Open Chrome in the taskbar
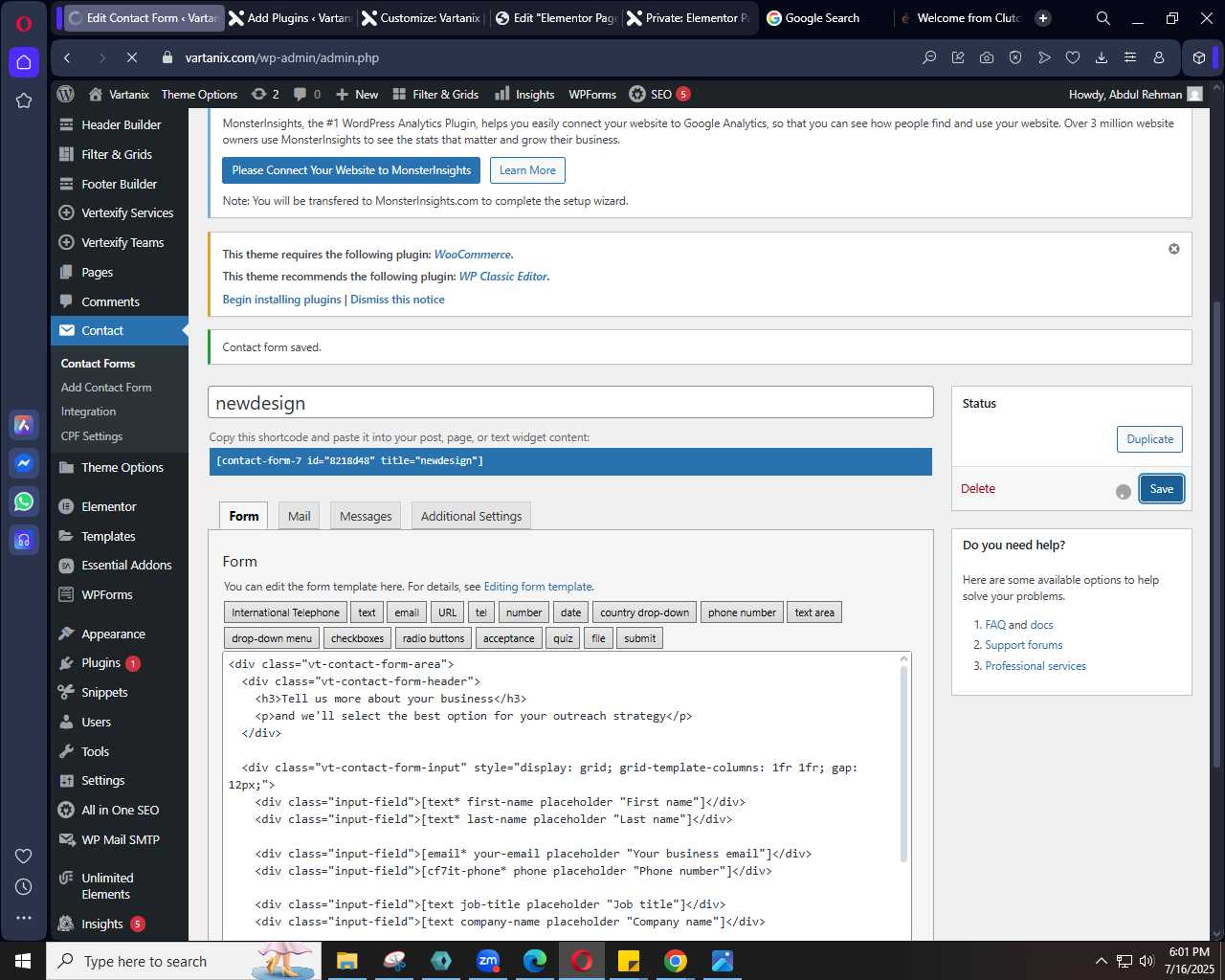 pos(676,961)
